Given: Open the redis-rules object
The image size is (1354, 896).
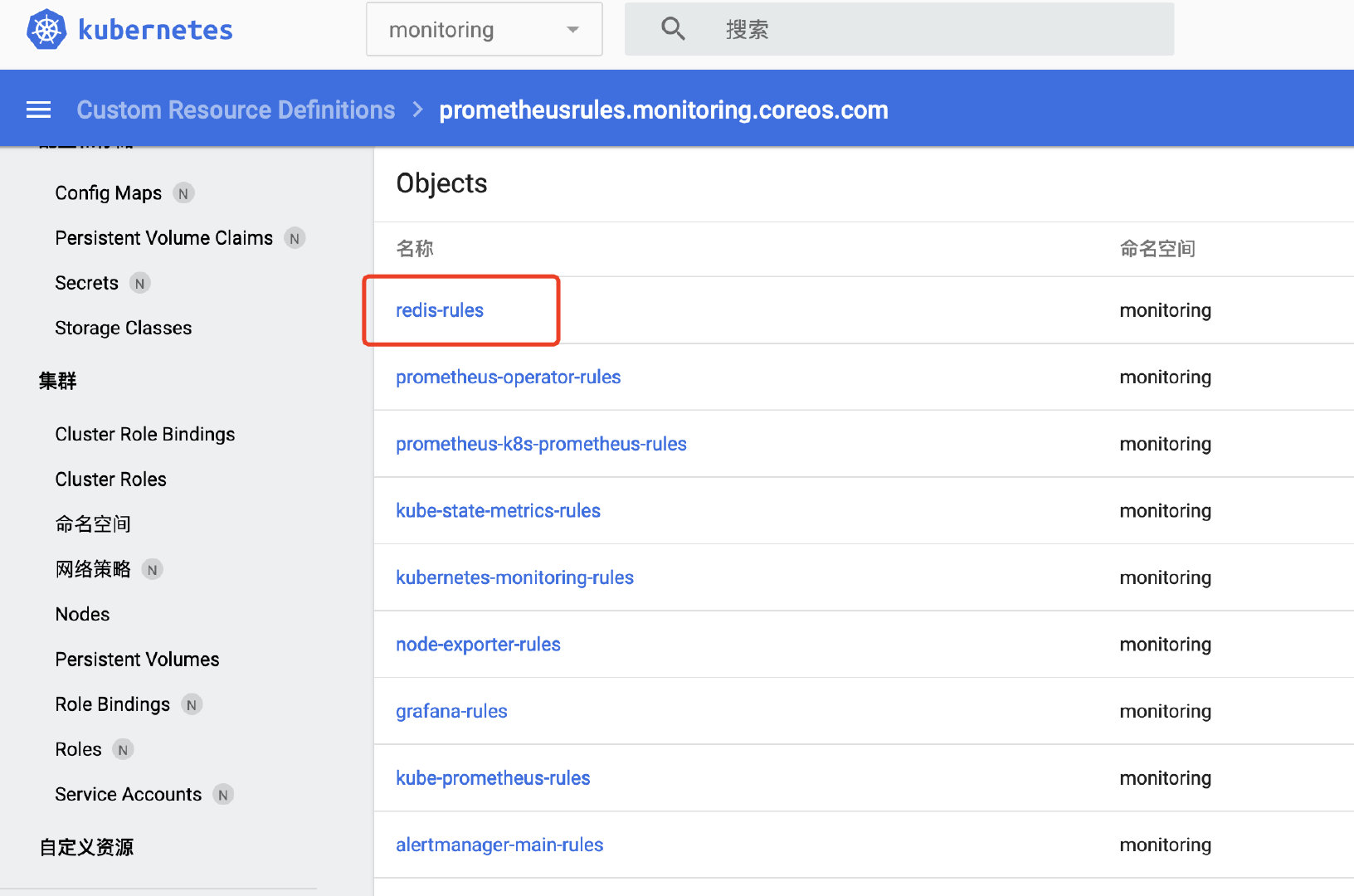Looking at the screenshot, I should (439, 309).
